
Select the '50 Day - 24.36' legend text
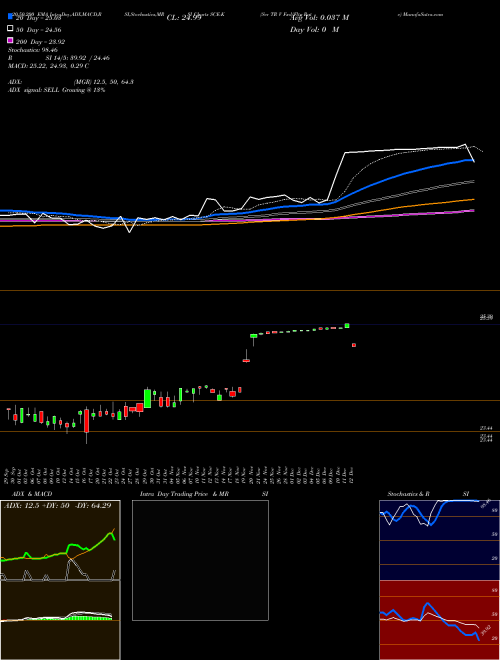click(39, 30)
